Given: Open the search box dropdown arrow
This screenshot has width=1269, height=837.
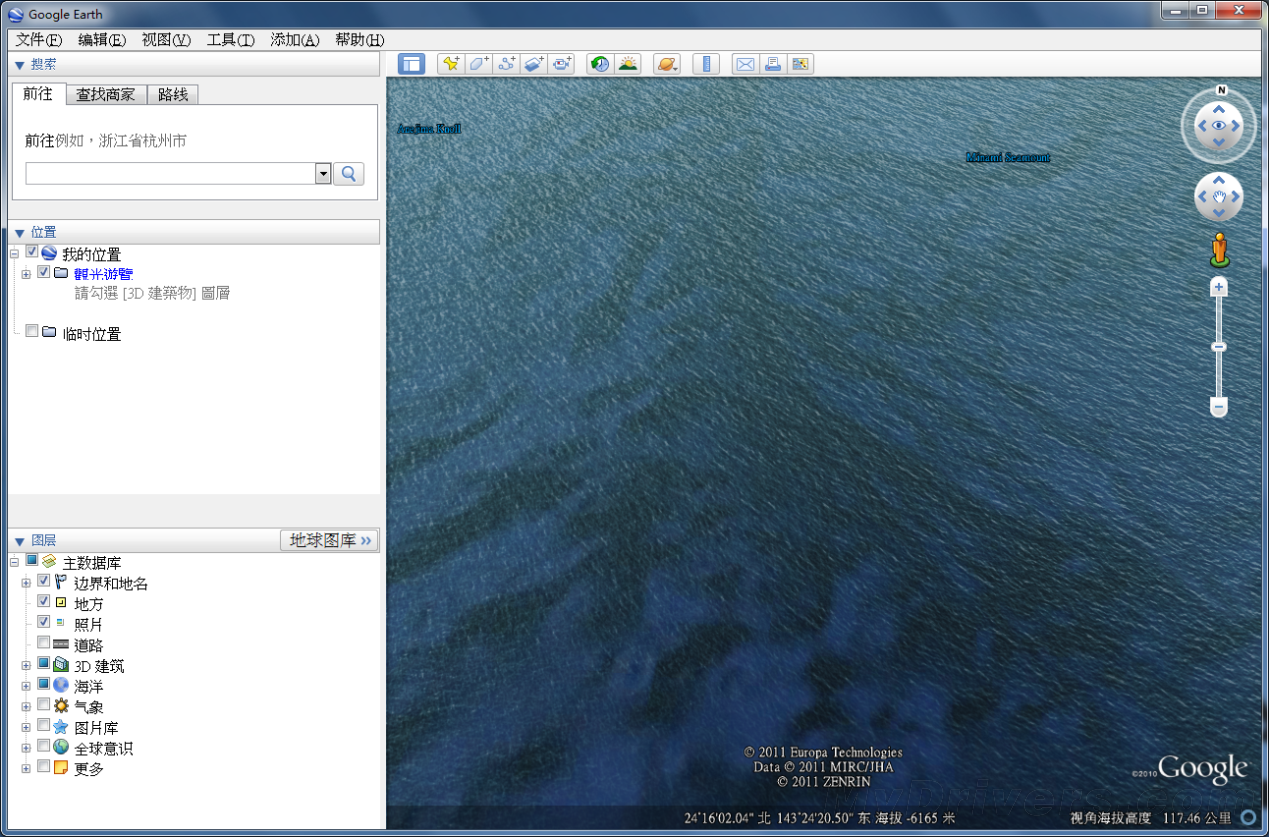Looking at the screenshot, I should coord(322,174).
